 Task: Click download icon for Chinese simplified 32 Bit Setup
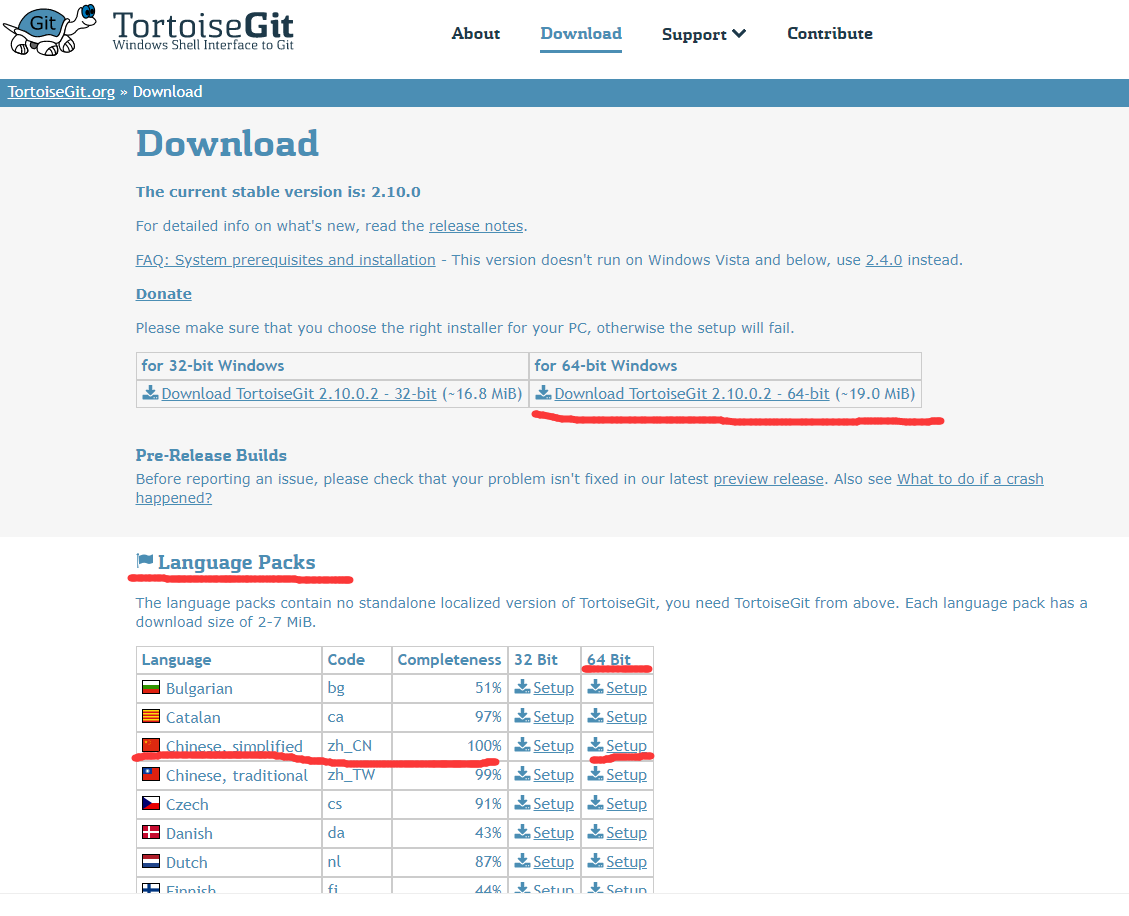coord(522,745)
